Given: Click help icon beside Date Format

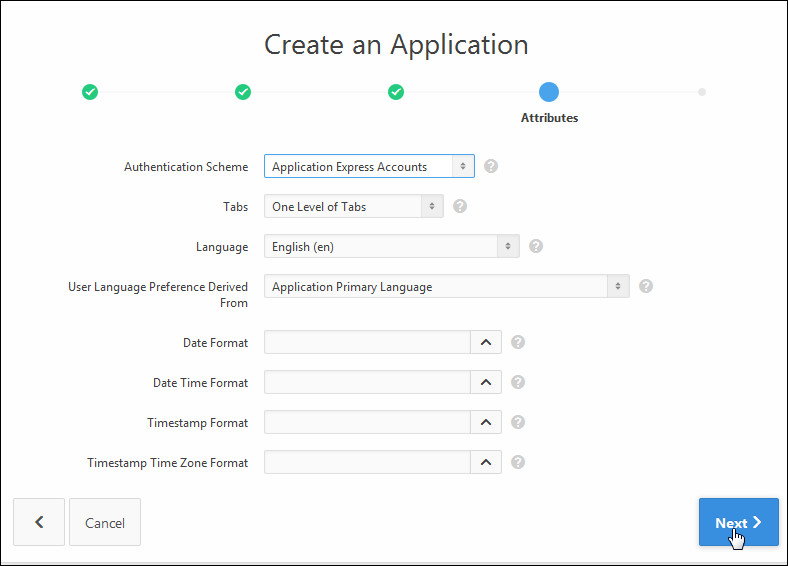Looking at the screenshot, I should 518,342.
